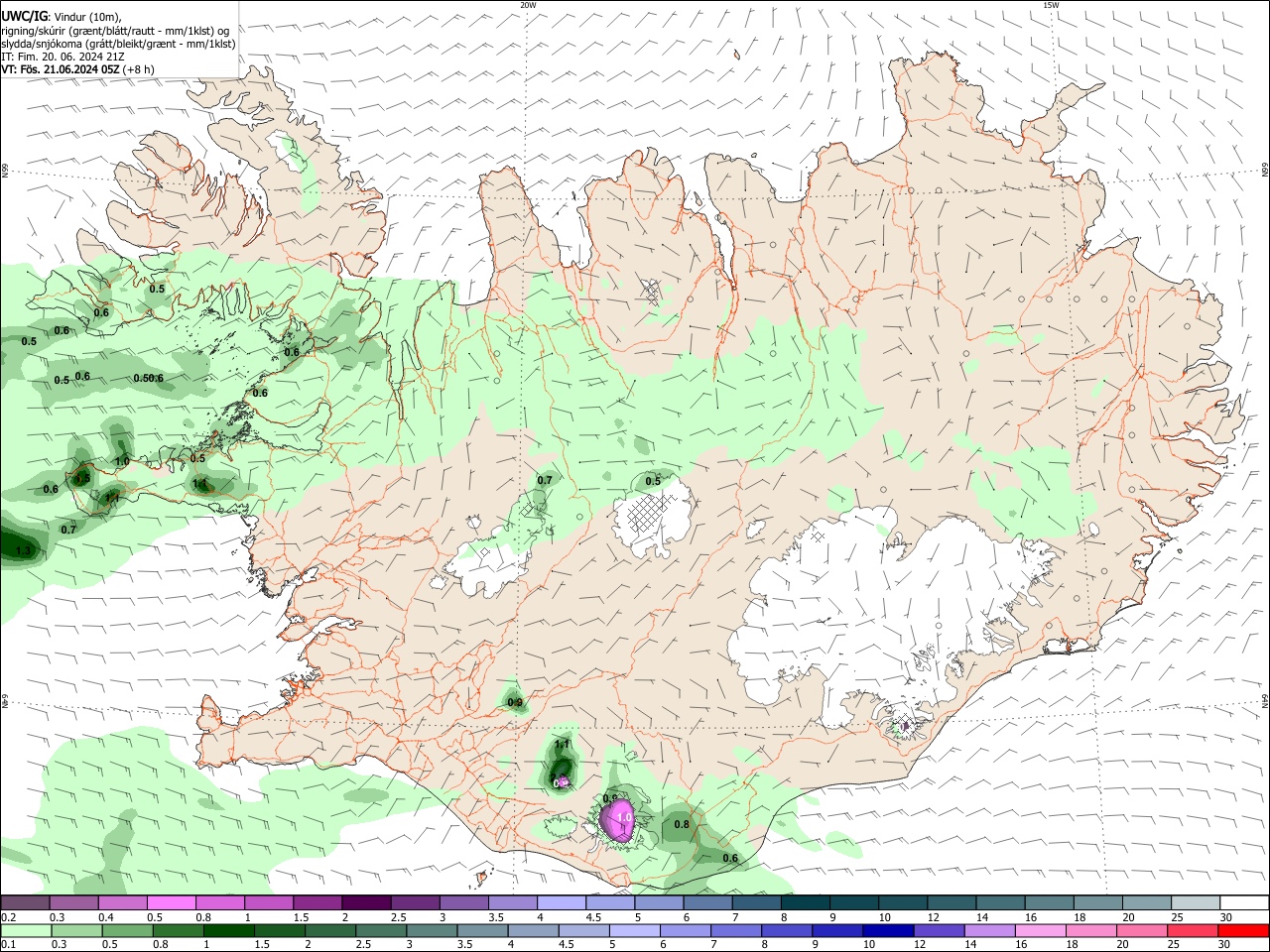Click the 0.8 rainfall value on the south coast
The height and width of the screenshot is (952, 1270).
(x=682, y=824)
